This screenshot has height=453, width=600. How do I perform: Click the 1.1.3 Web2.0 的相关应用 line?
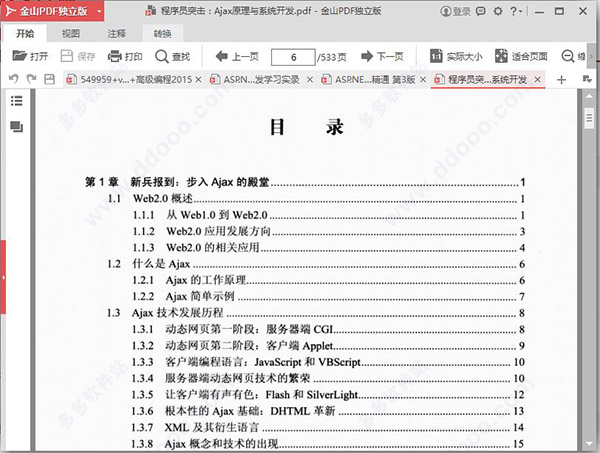[x=329, y=248]
